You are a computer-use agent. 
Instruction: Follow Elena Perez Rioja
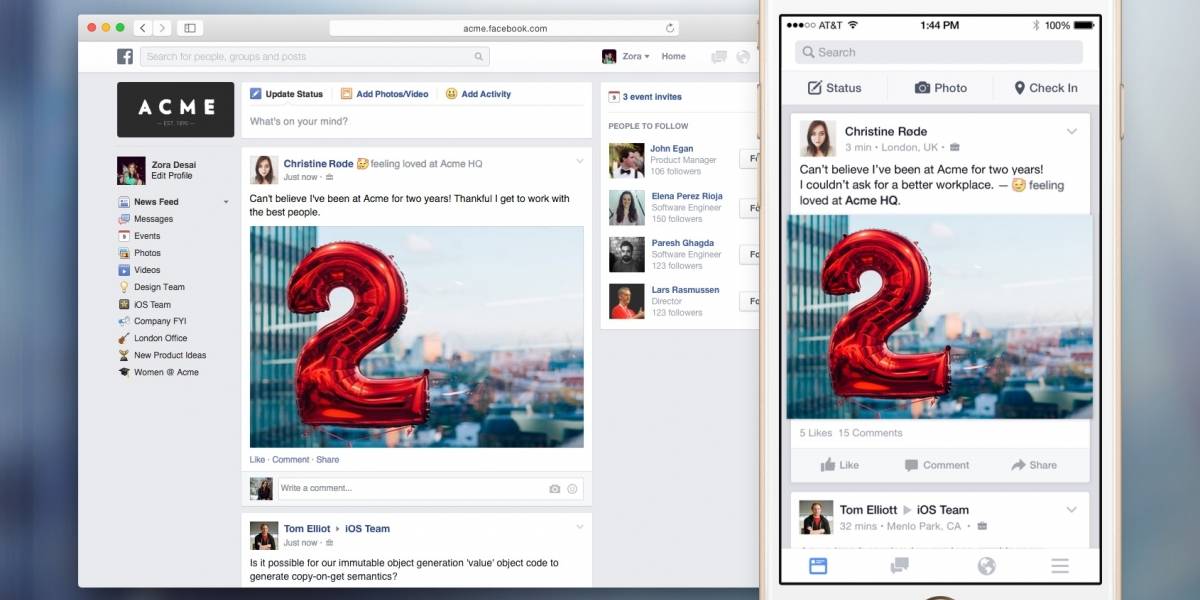(x=749, y=208)
